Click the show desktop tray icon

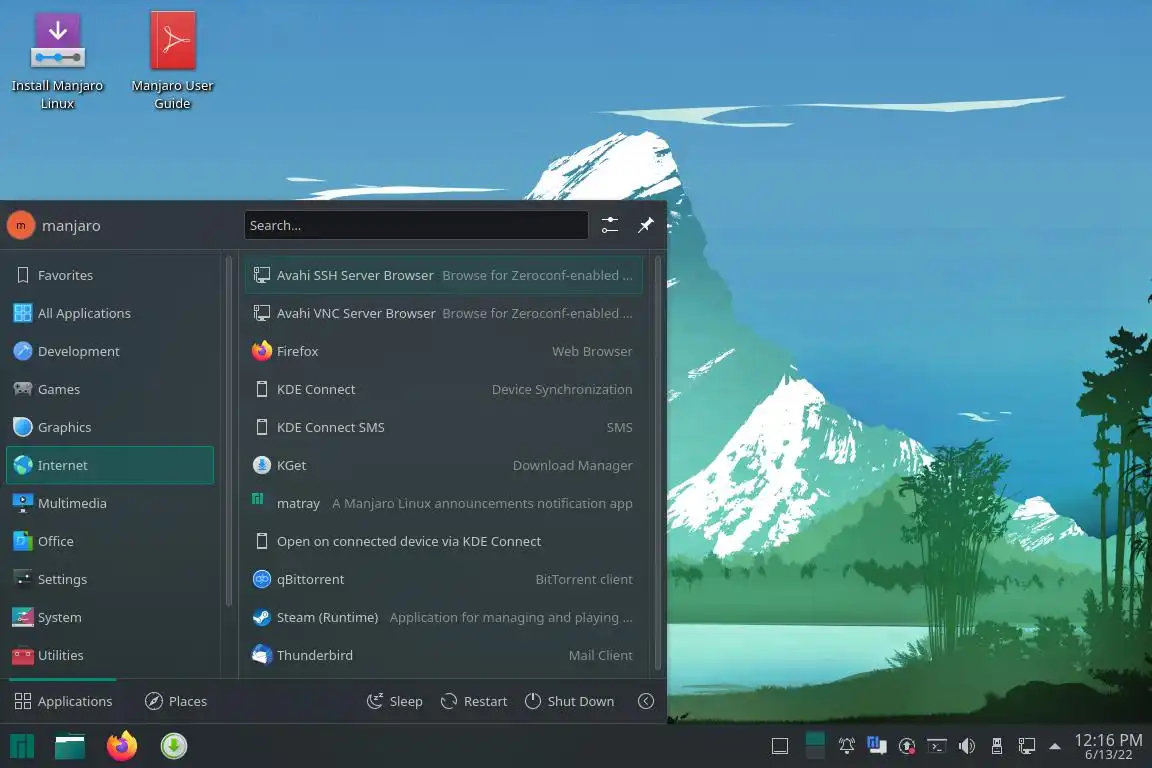[780, 747]
